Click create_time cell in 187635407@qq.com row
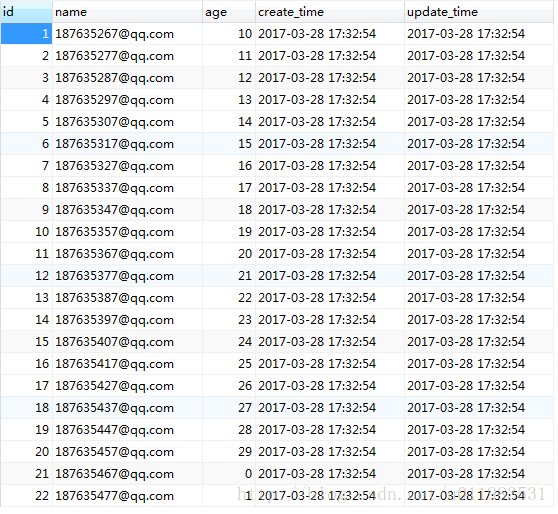This screenshot has height=514, width=558. click(x=330, y=342)
